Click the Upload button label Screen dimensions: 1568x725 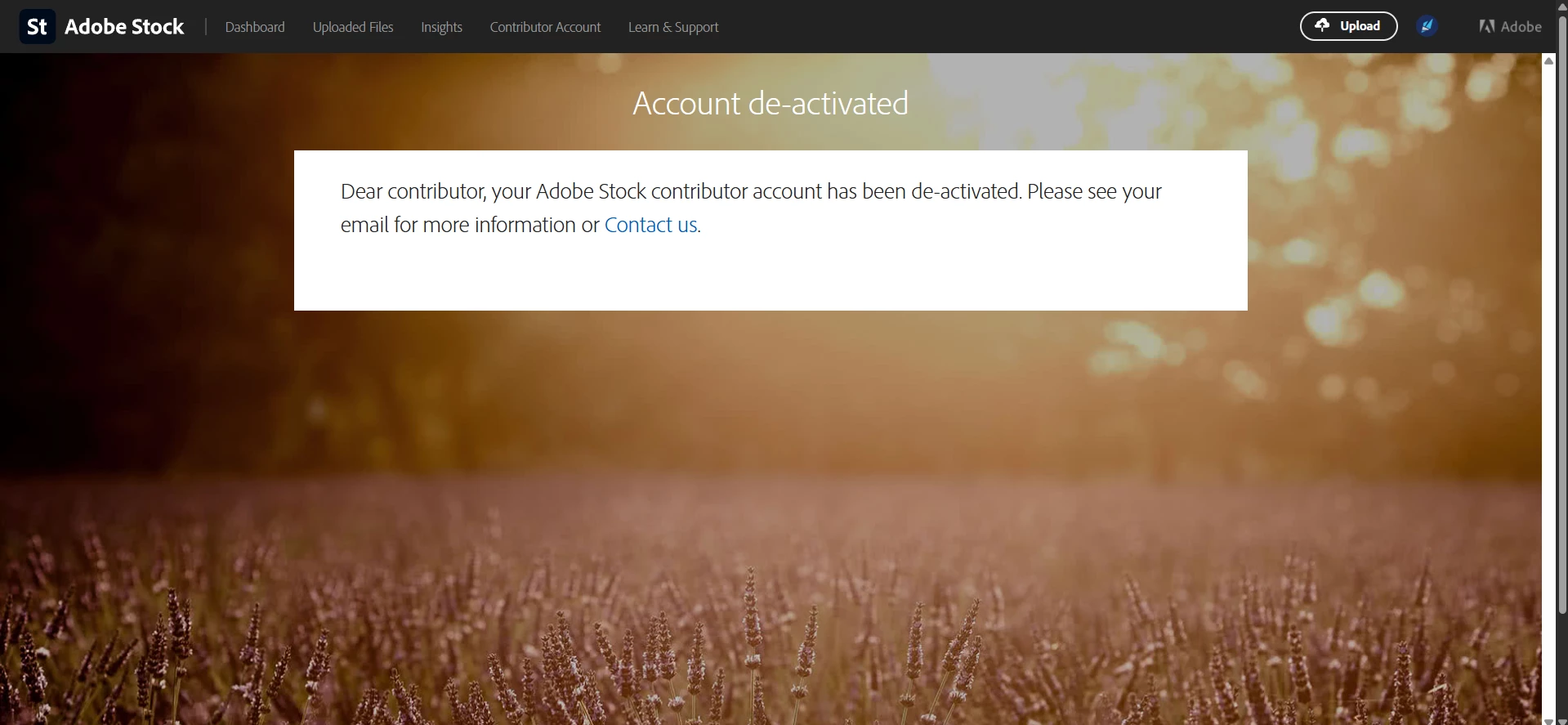click(1360, 26)
